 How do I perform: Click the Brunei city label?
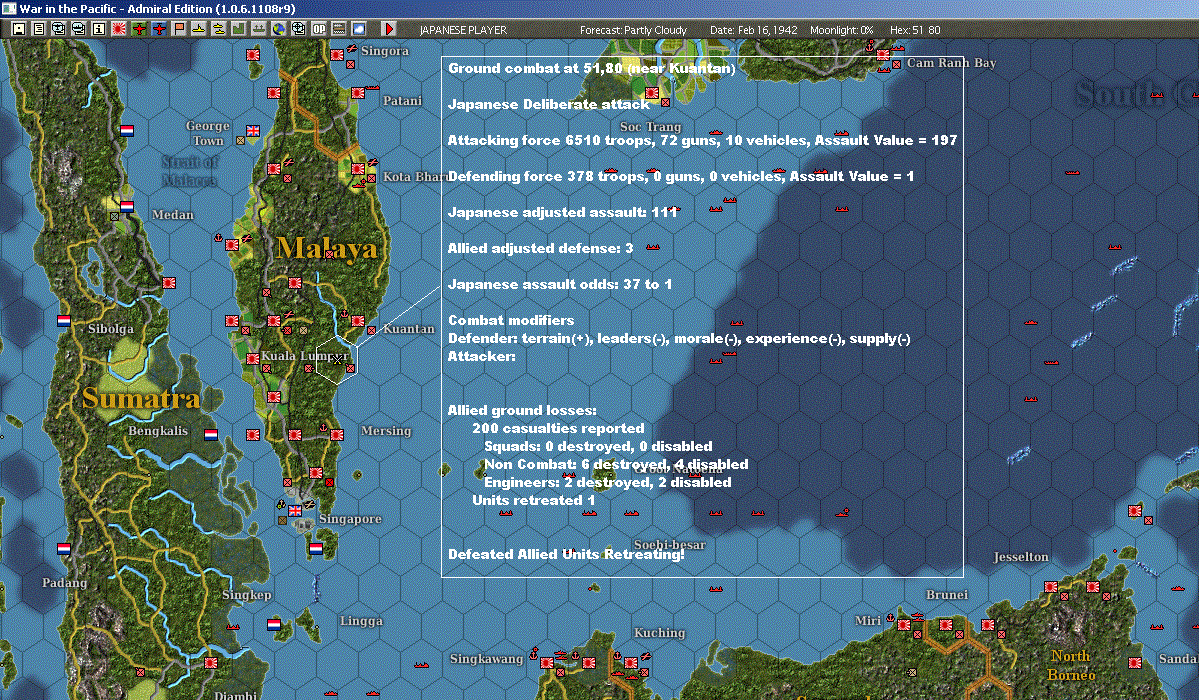[x=947, y=595]
